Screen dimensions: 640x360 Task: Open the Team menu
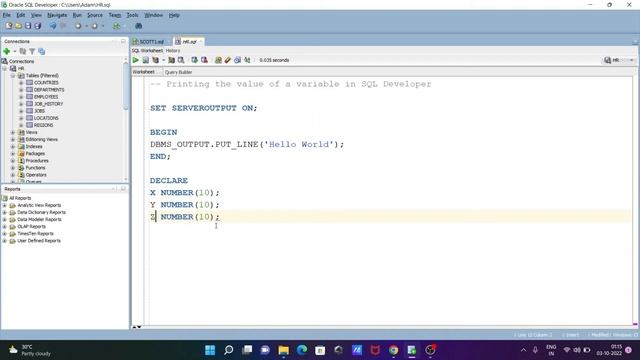[x=115, y=15]
